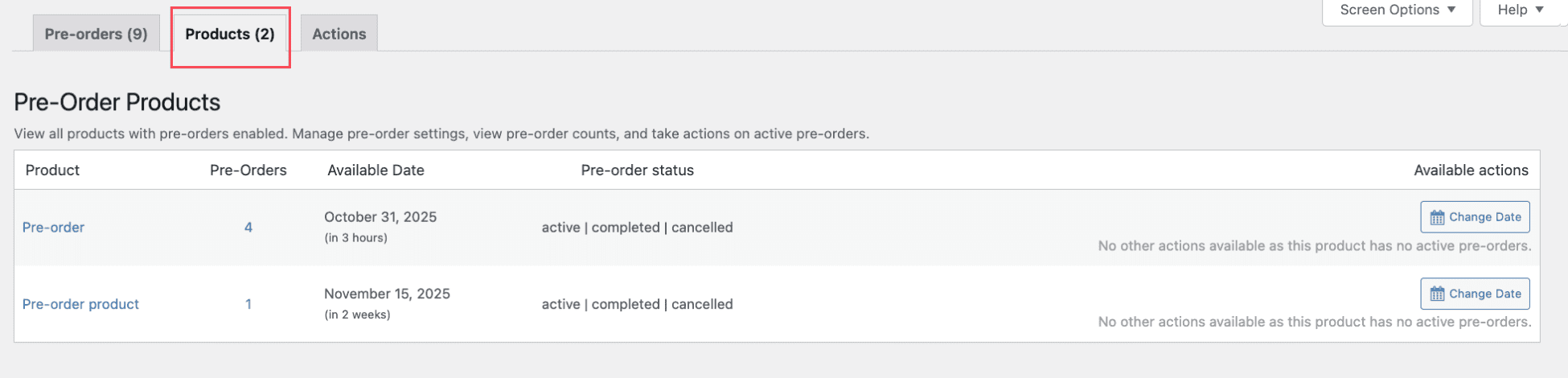
Task: Switch to the Pre-orders (9) tab
Action: pyautogui.click(x=96, y=34)
